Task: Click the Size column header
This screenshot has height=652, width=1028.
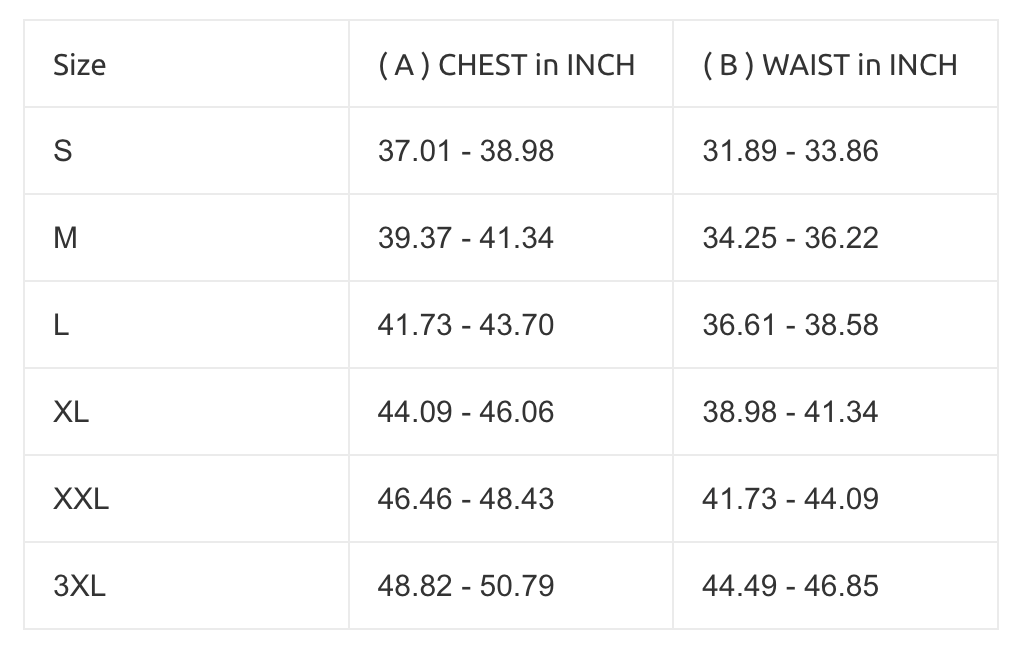Action: coord(79,65)
